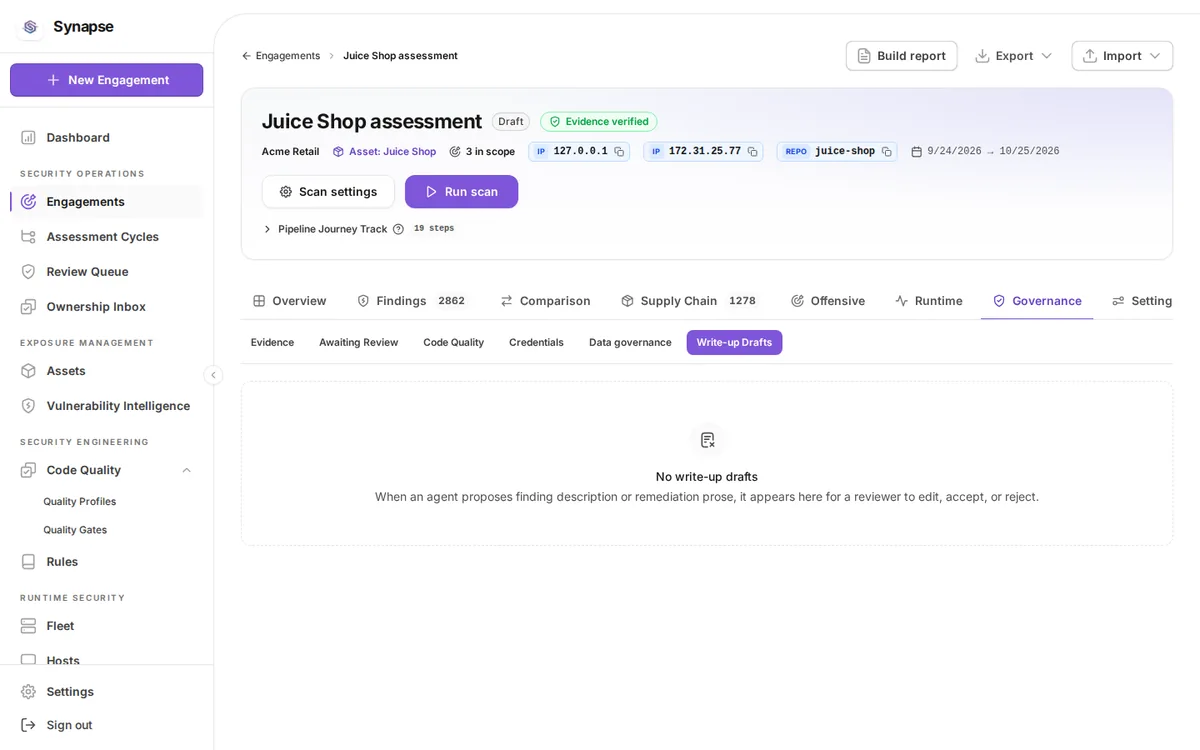
Task: Switch to the Comparison tab
Action: (545, 301)
